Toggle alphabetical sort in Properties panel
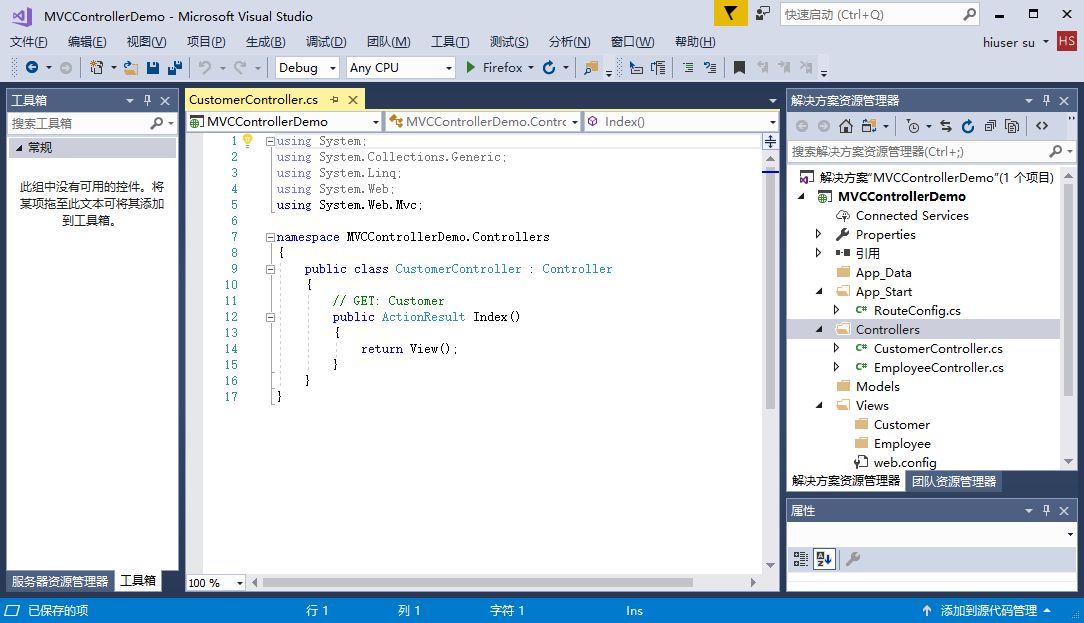1084x623 pixels. pyautogui.click(x=824, y=559)
